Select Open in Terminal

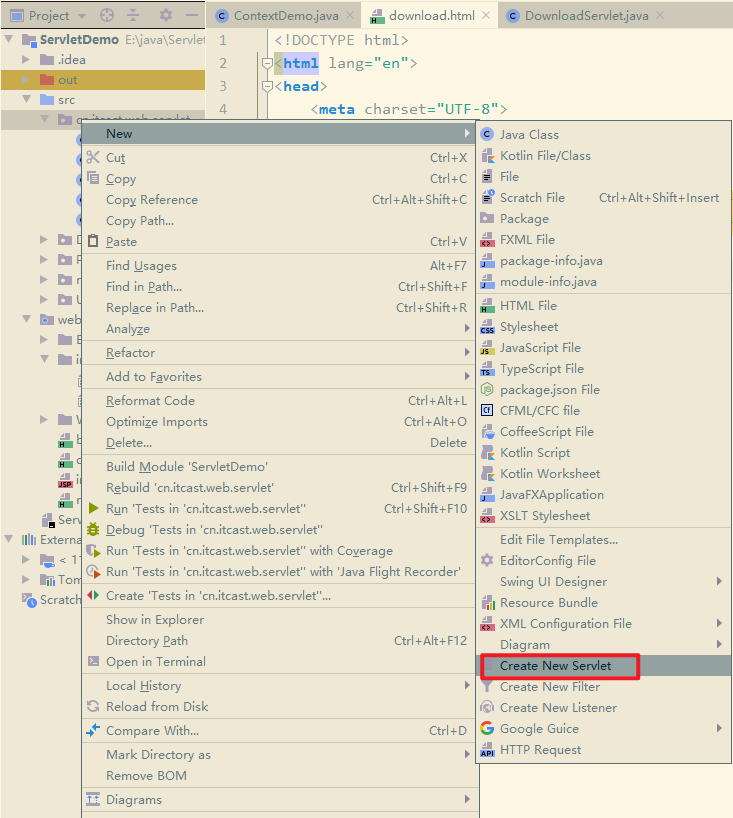pos(280,661)
